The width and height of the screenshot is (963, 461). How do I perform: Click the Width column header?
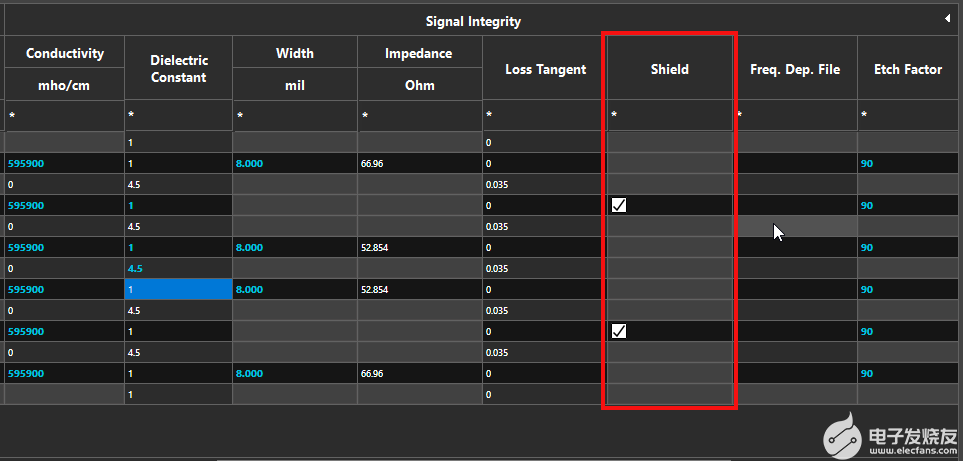point(295,53)
